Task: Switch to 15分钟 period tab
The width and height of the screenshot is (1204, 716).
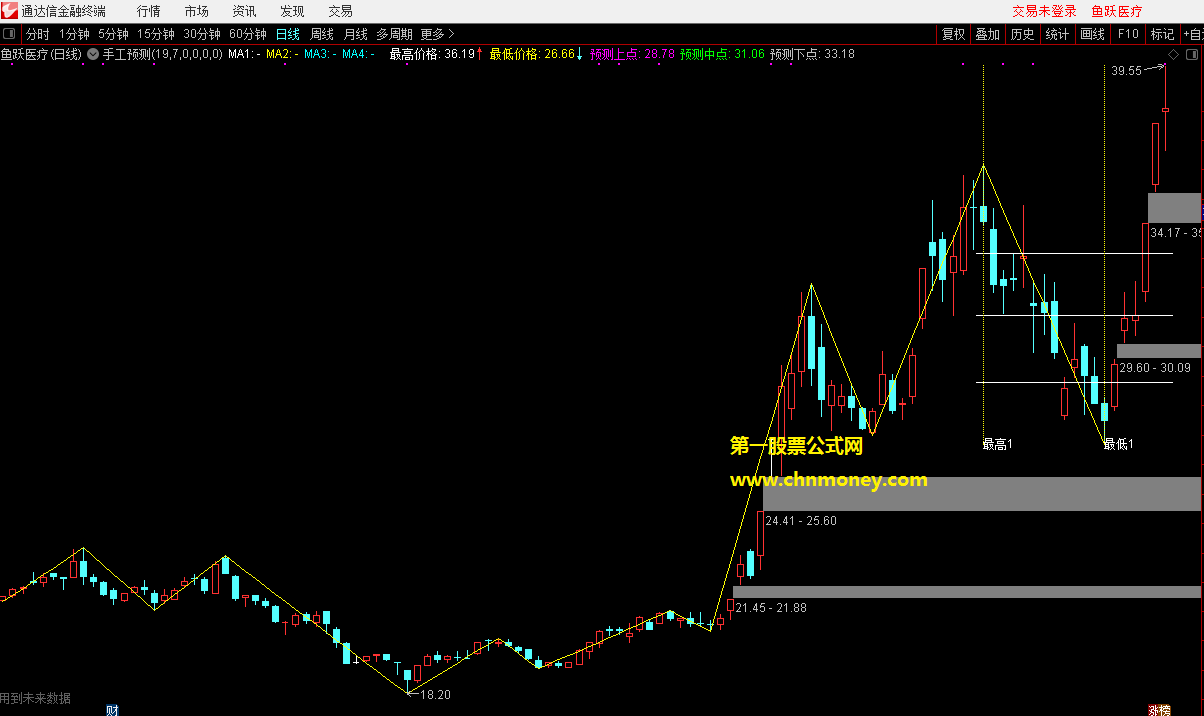Action: tap(155, 34)
